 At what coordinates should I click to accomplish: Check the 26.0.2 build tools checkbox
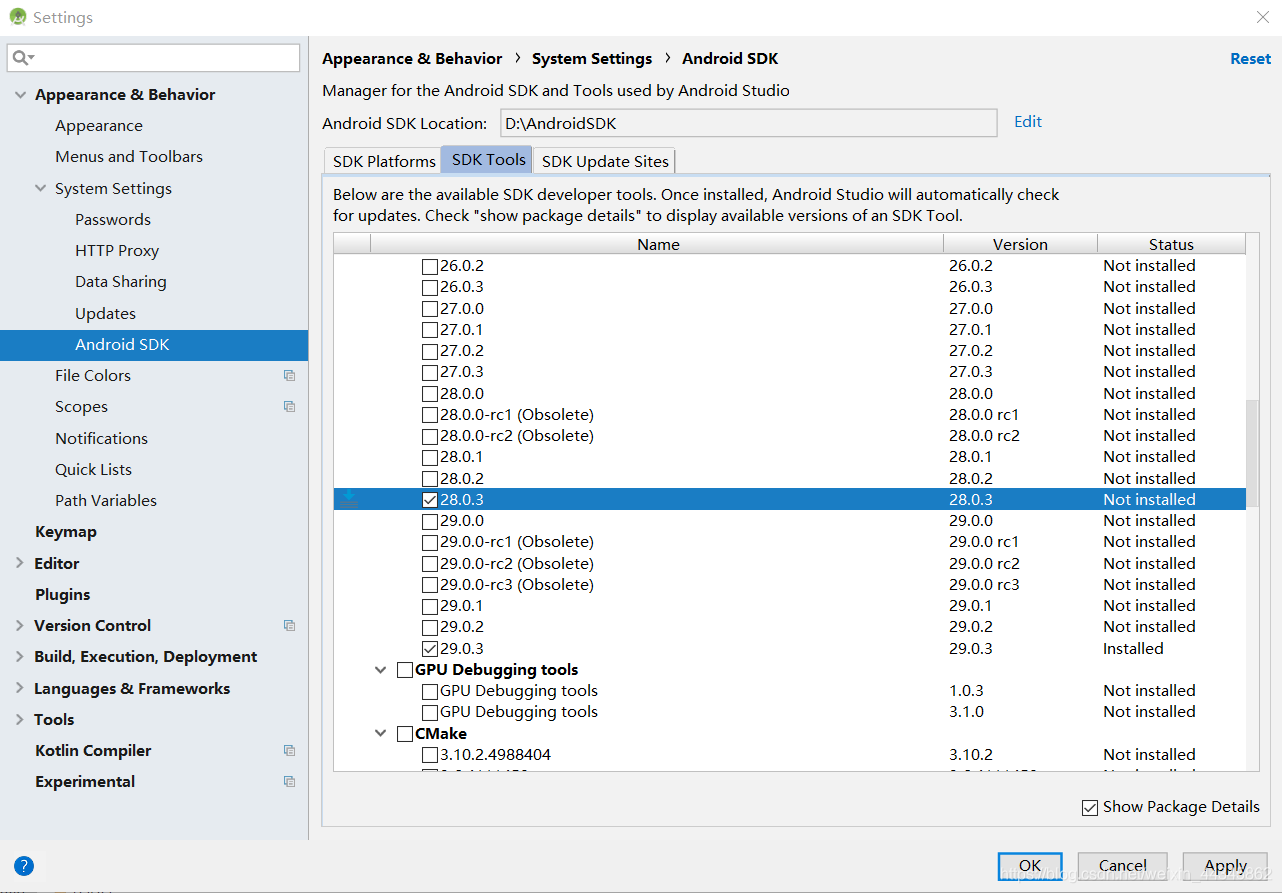click(430, 267)
